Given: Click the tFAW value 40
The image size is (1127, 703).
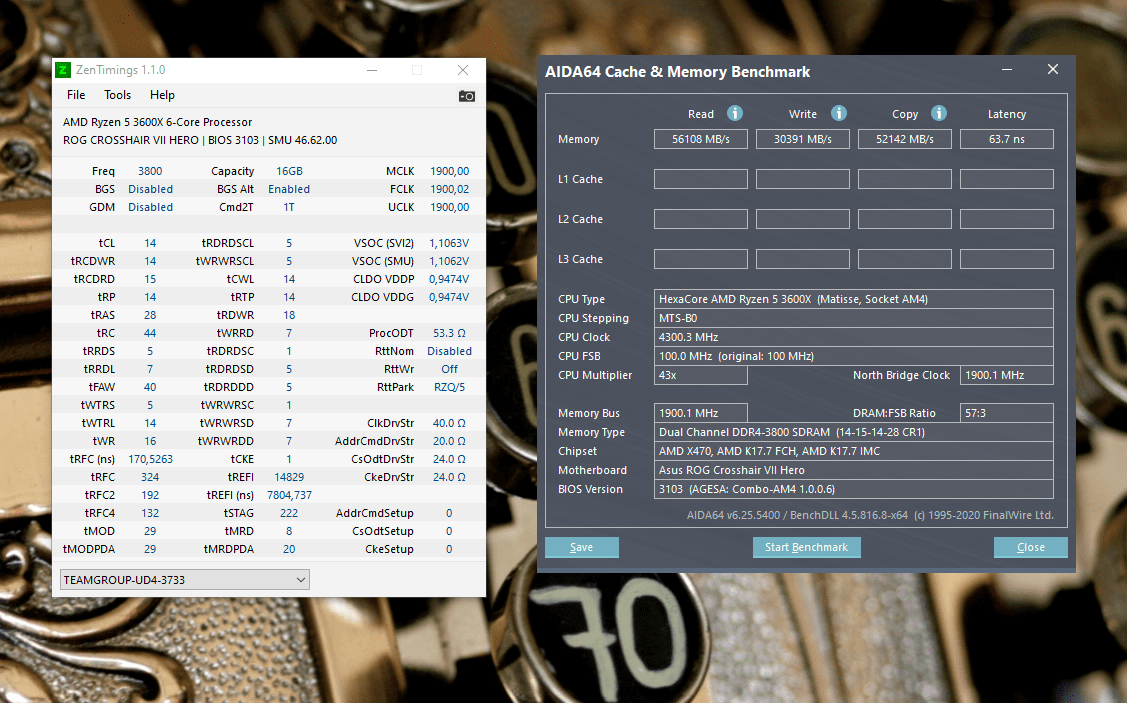Looking at the screenshot, I should [150, 387].
